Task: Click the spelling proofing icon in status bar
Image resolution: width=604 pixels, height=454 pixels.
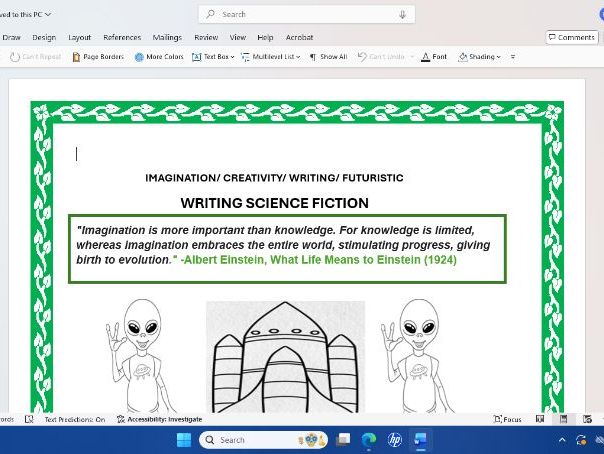Action: [29, 419]
